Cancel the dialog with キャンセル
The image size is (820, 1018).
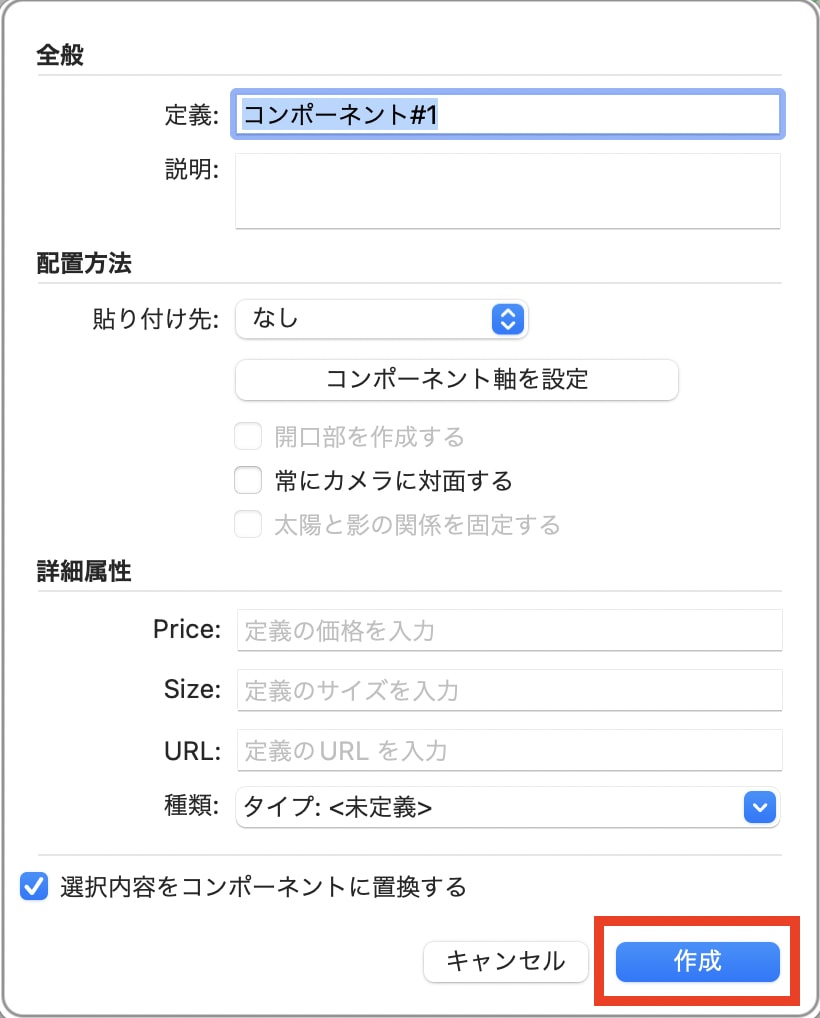pos(505,962)
